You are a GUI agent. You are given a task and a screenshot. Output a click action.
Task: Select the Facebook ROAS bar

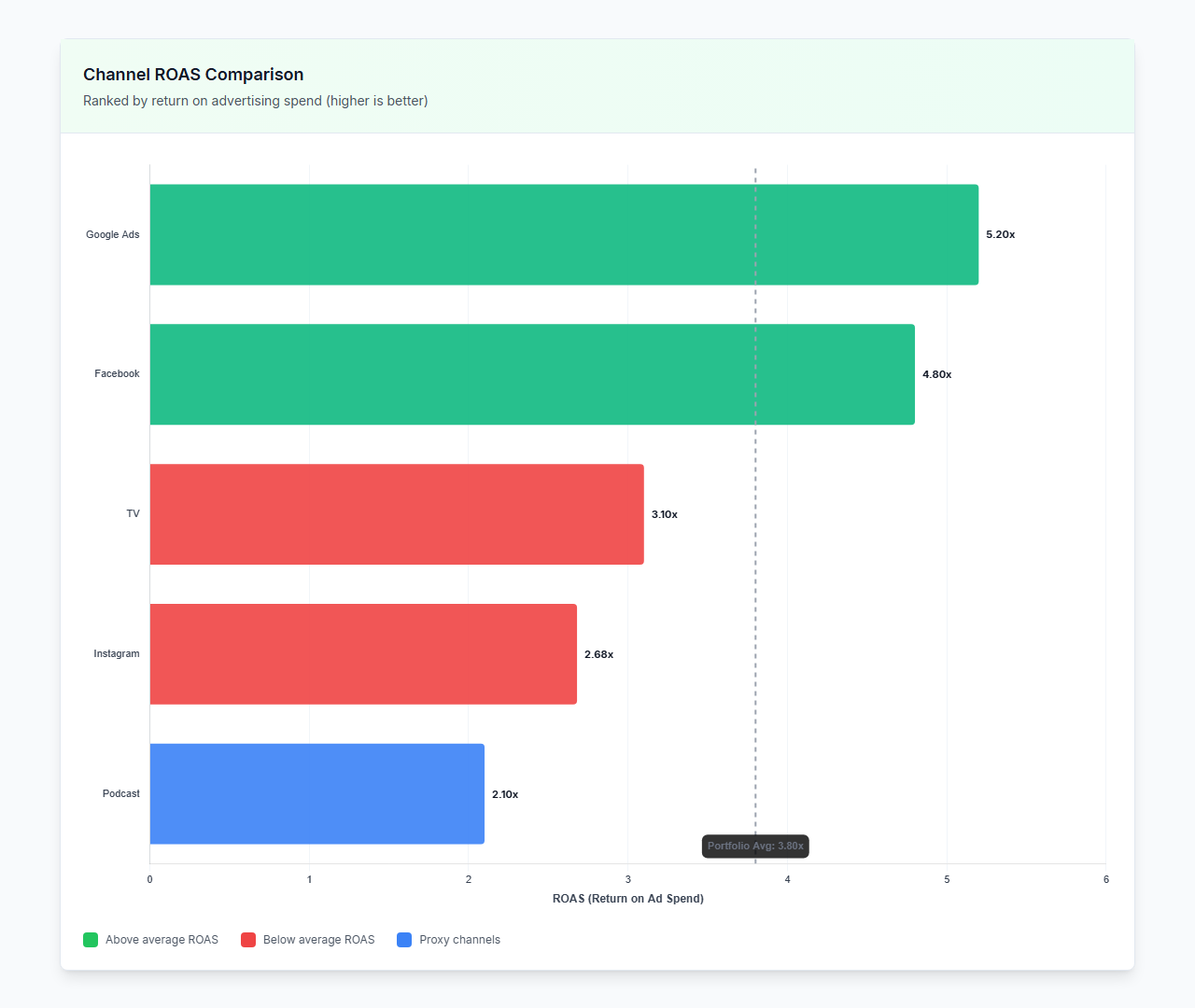[x=532, y=374]
